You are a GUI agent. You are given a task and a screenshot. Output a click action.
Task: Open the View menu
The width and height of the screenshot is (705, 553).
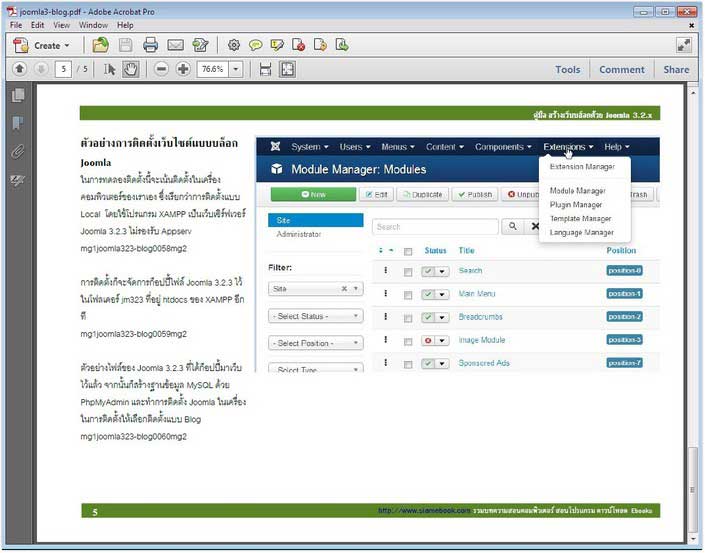click(x=62, y=25)
